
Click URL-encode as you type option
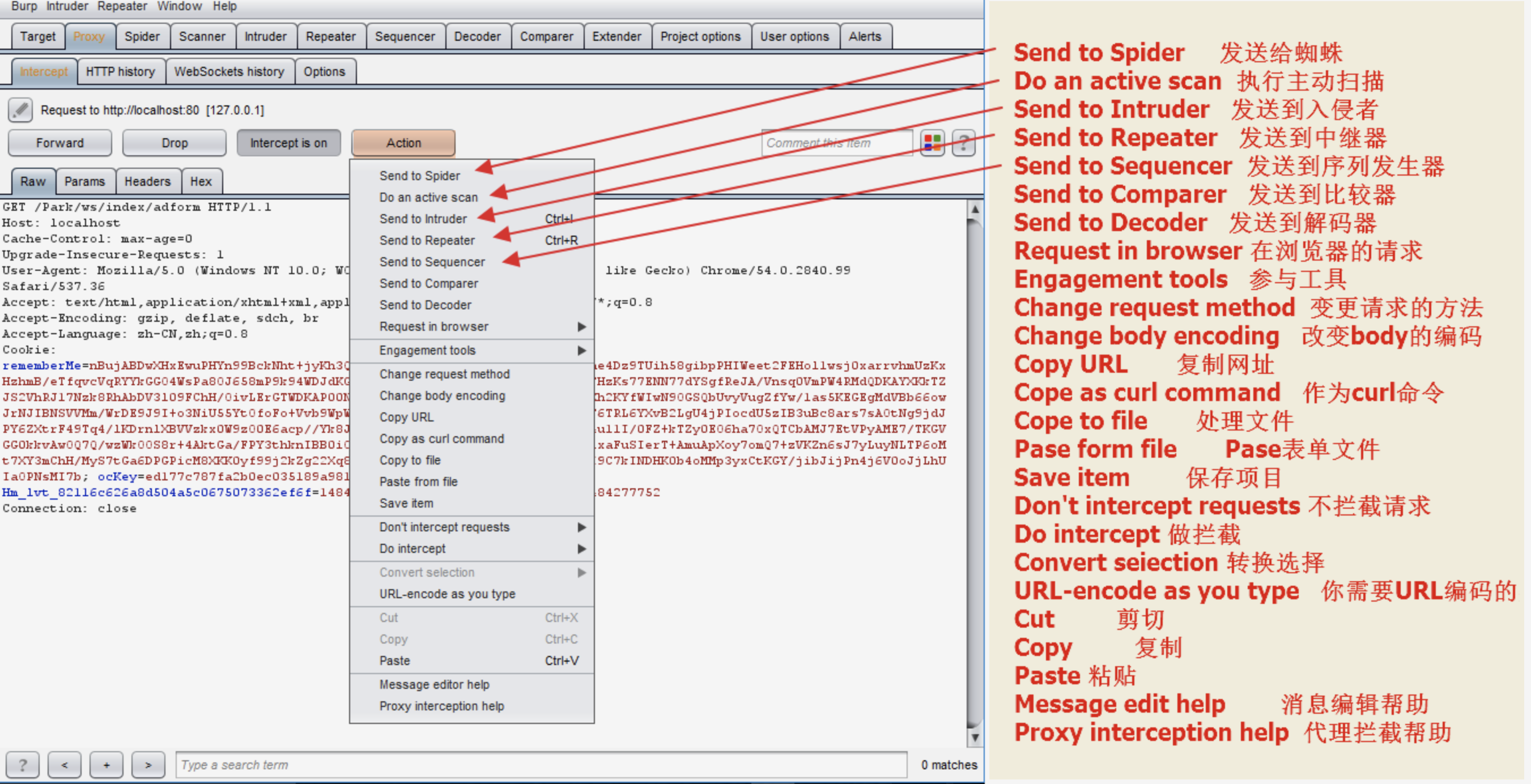(x=472, y=594)
